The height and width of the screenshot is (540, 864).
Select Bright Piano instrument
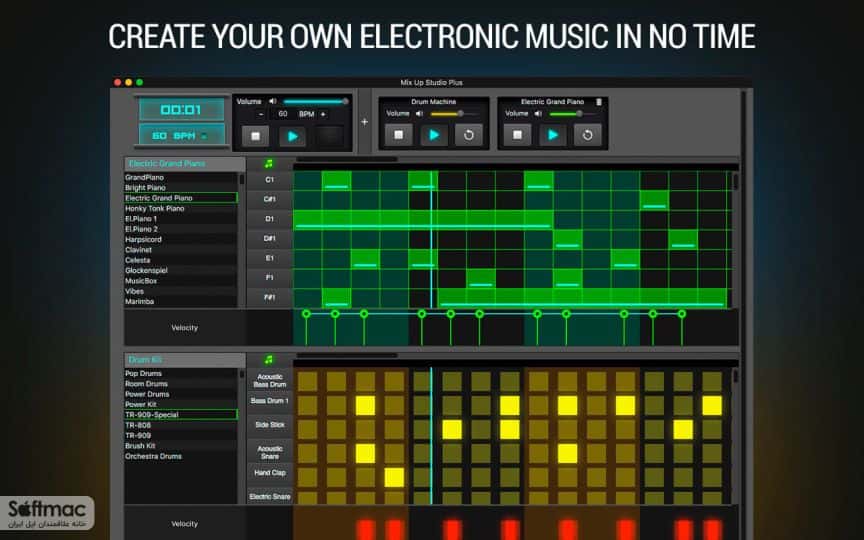tap(181, 188)
